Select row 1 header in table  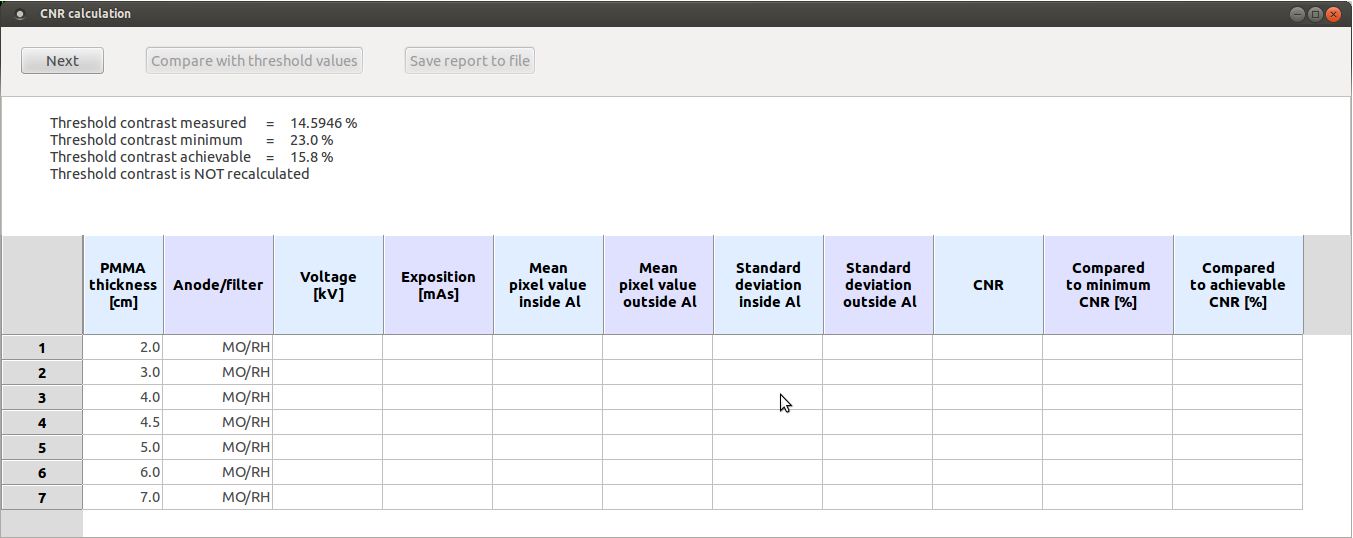(42, 348)
